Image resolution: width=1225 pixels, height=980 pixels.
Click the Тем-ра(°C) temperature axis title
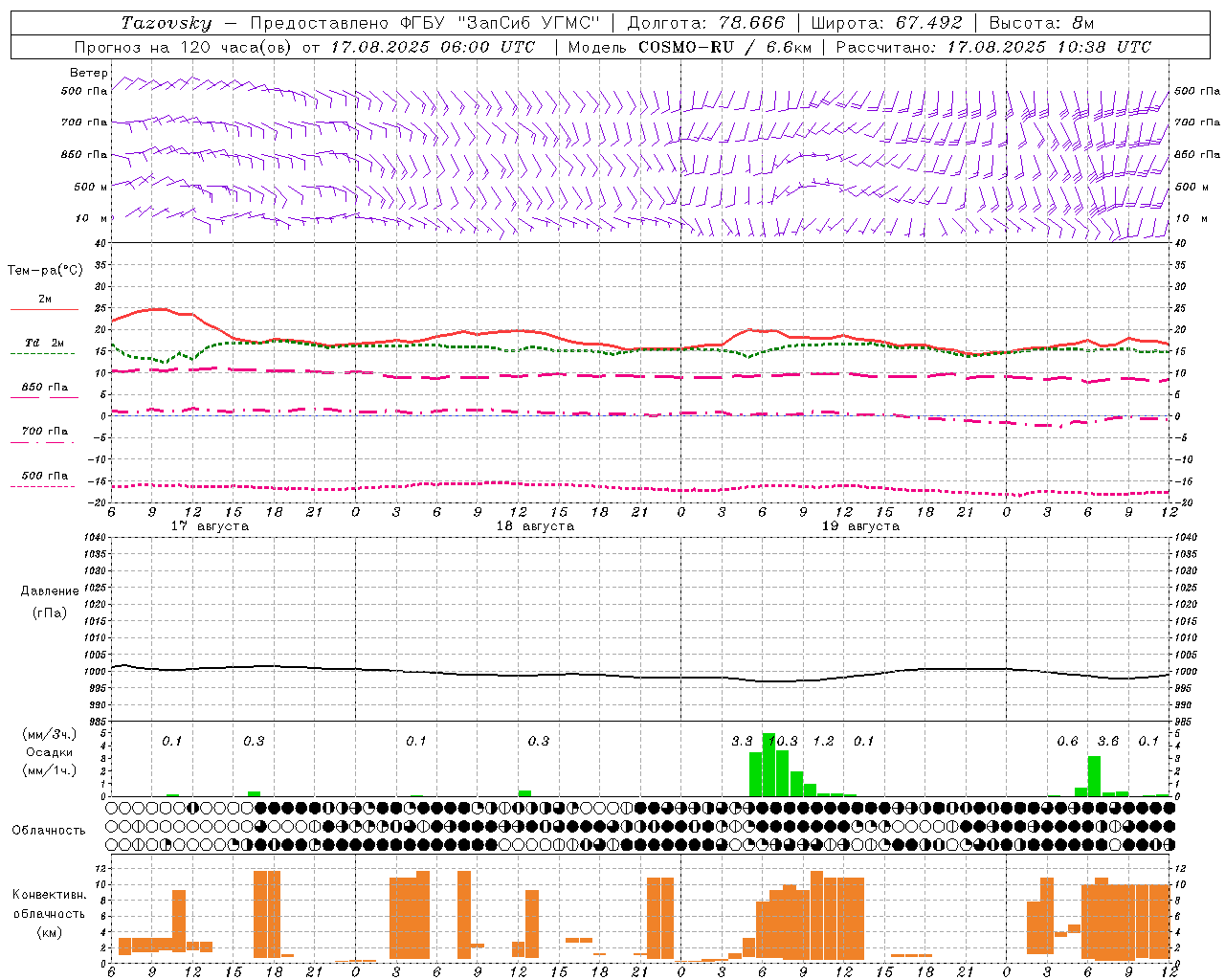coord(45,271)
